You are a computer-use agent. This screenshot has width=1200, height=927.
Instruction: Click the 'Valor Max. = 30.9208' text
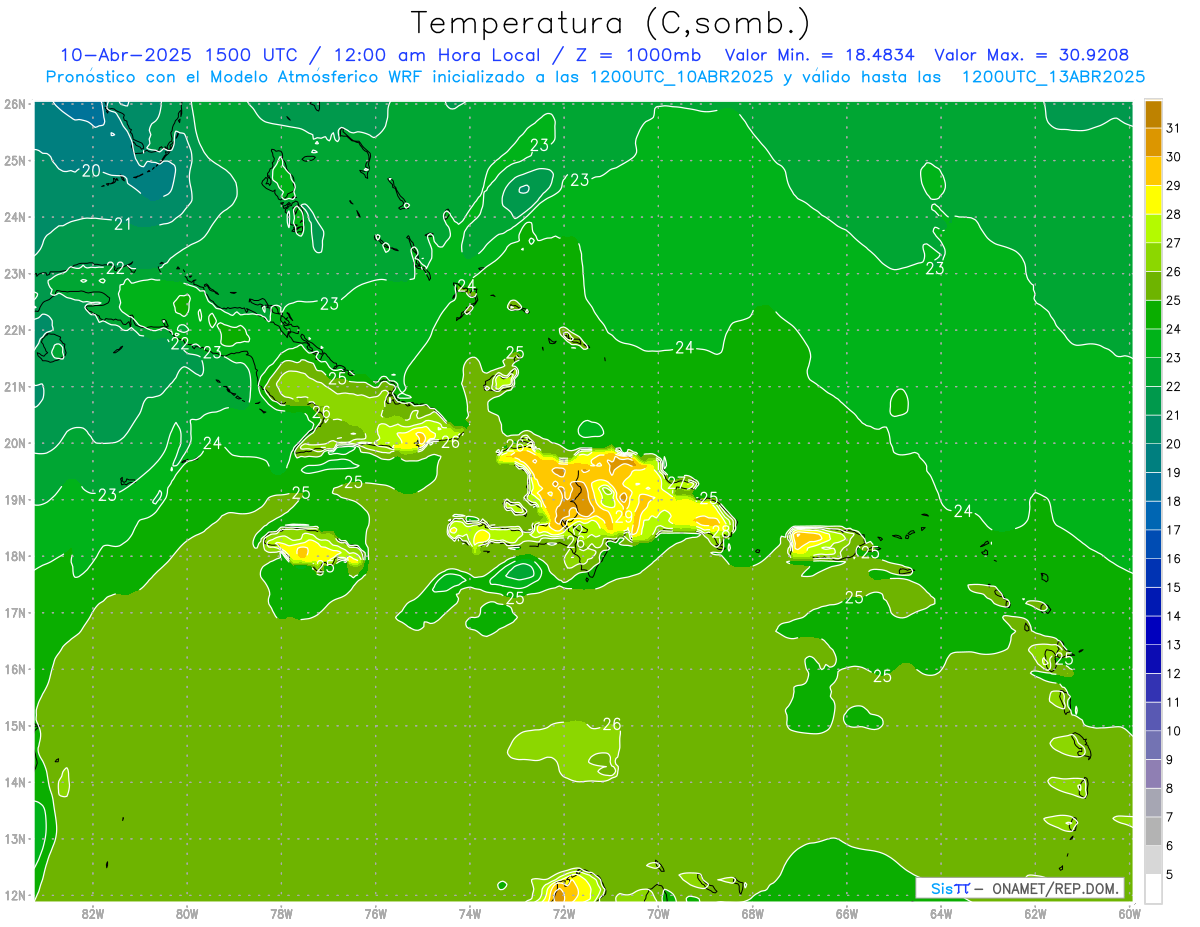click(1031, 55)
